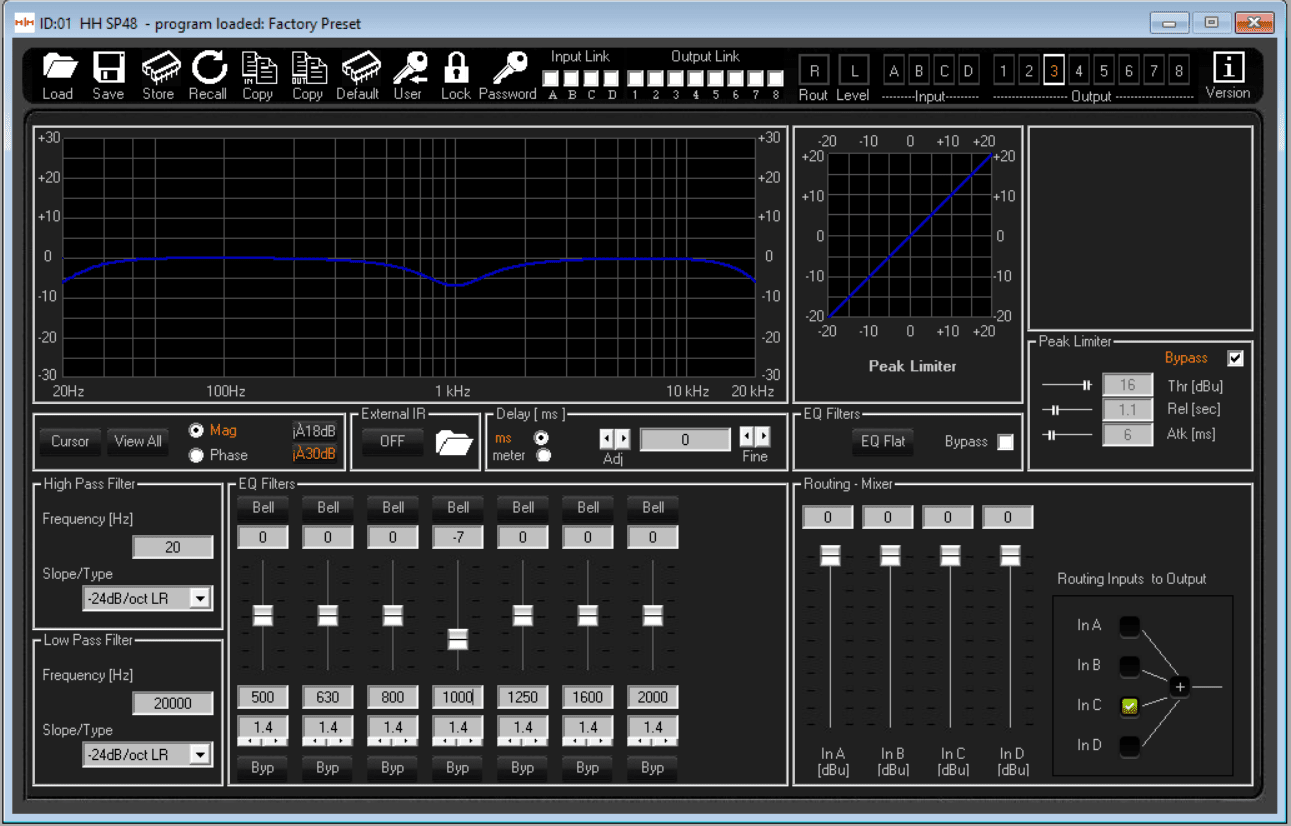Click the Load folder icon
The image size is (1291, 826).
pyautogui.click(x=58, y=68)
